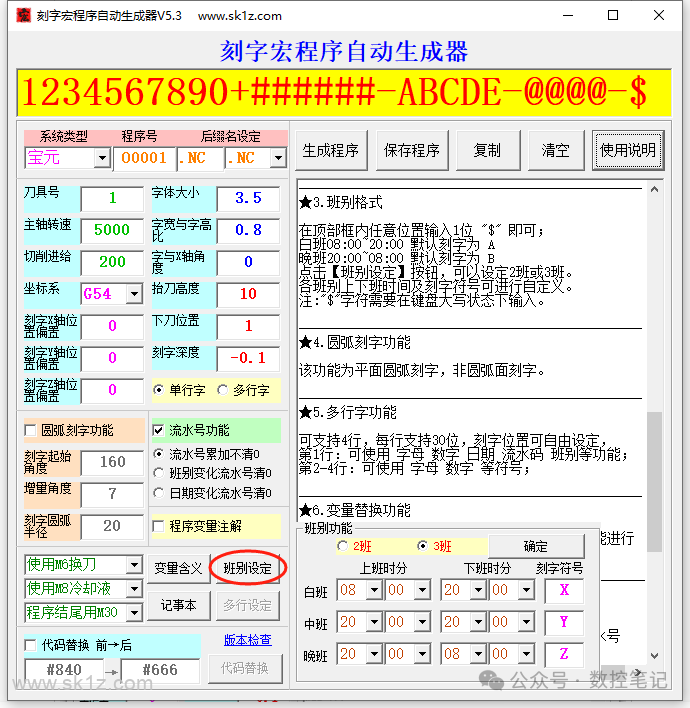
Task: Open the 后缀名设定 .NC dropdown arrow
Action: tap(278, 158)
